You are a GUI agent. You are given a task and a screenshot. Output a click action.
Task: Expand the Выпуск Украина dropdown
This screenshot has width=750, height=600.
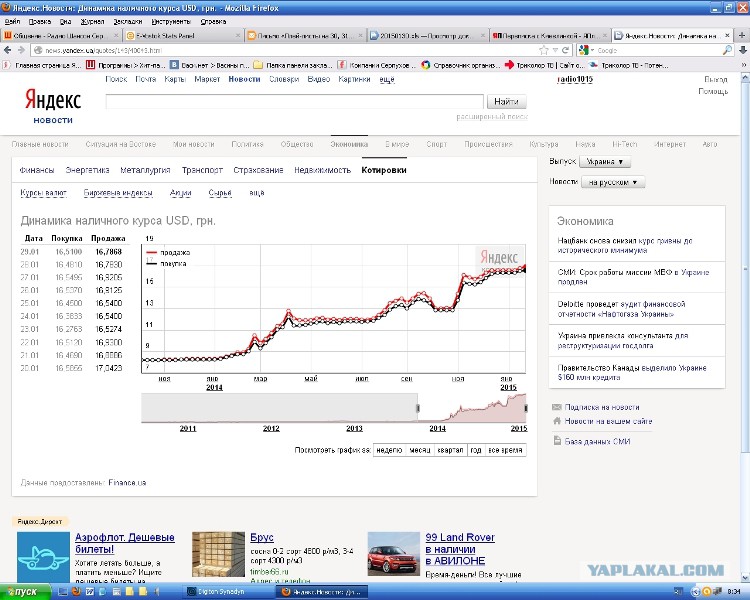point(605,162)
